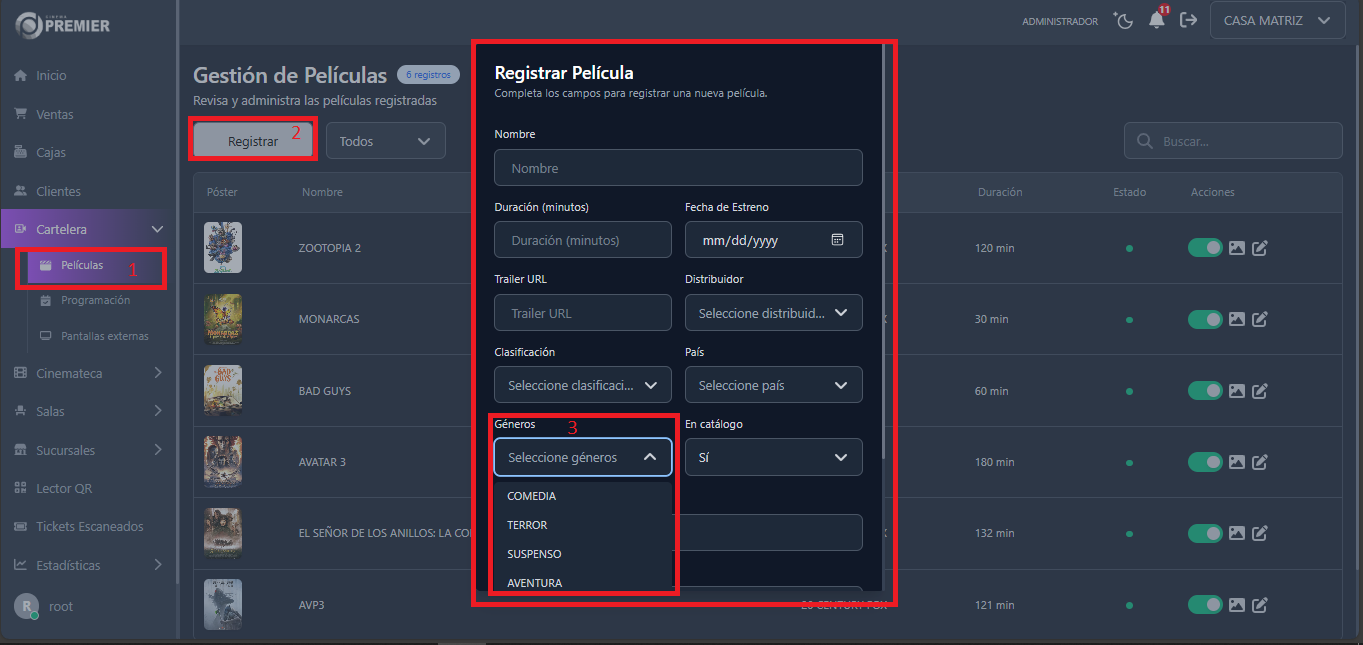Toggle dark mode moon icon
Image resolution: width=1363 pixels, height=645 pixels.
[x=1123, y=21]
